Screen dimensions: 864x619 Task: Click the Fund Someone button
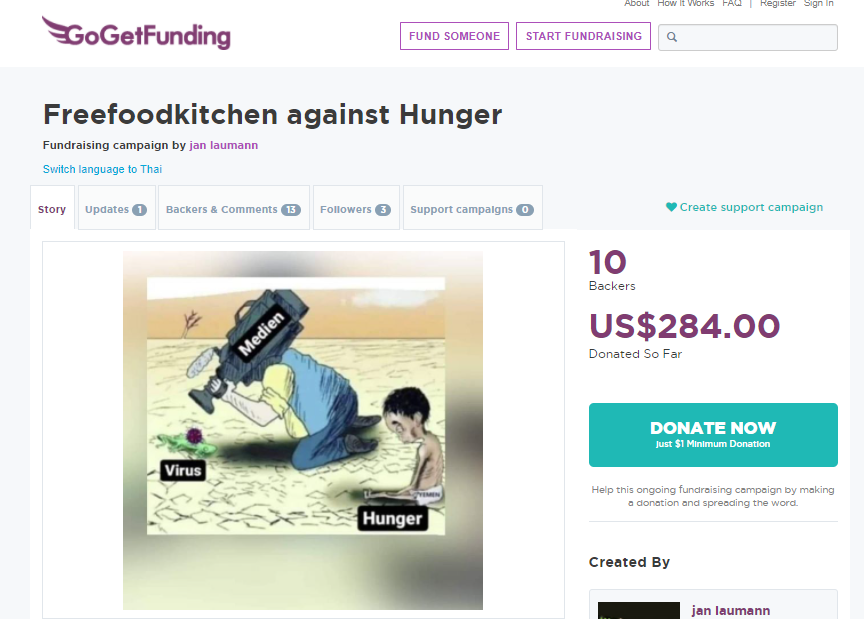point(455,36)
